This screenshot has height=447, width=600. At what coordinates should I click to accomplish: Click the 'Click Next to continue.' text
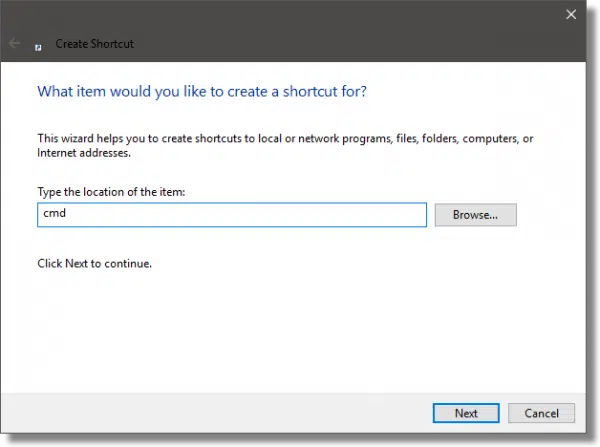pos(94,263)
